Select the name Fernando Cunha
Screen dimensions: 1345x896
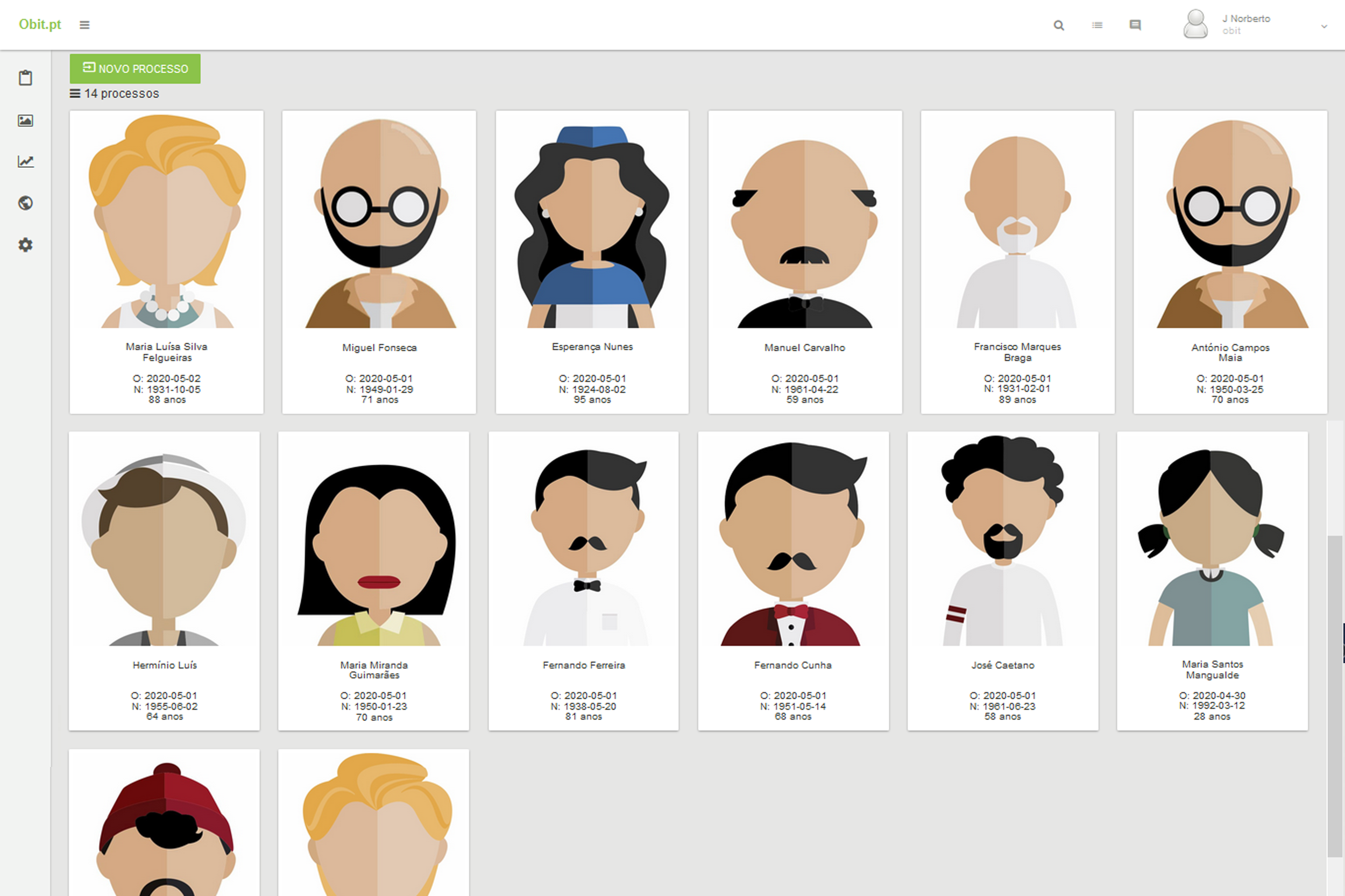[x=793, y=665]
